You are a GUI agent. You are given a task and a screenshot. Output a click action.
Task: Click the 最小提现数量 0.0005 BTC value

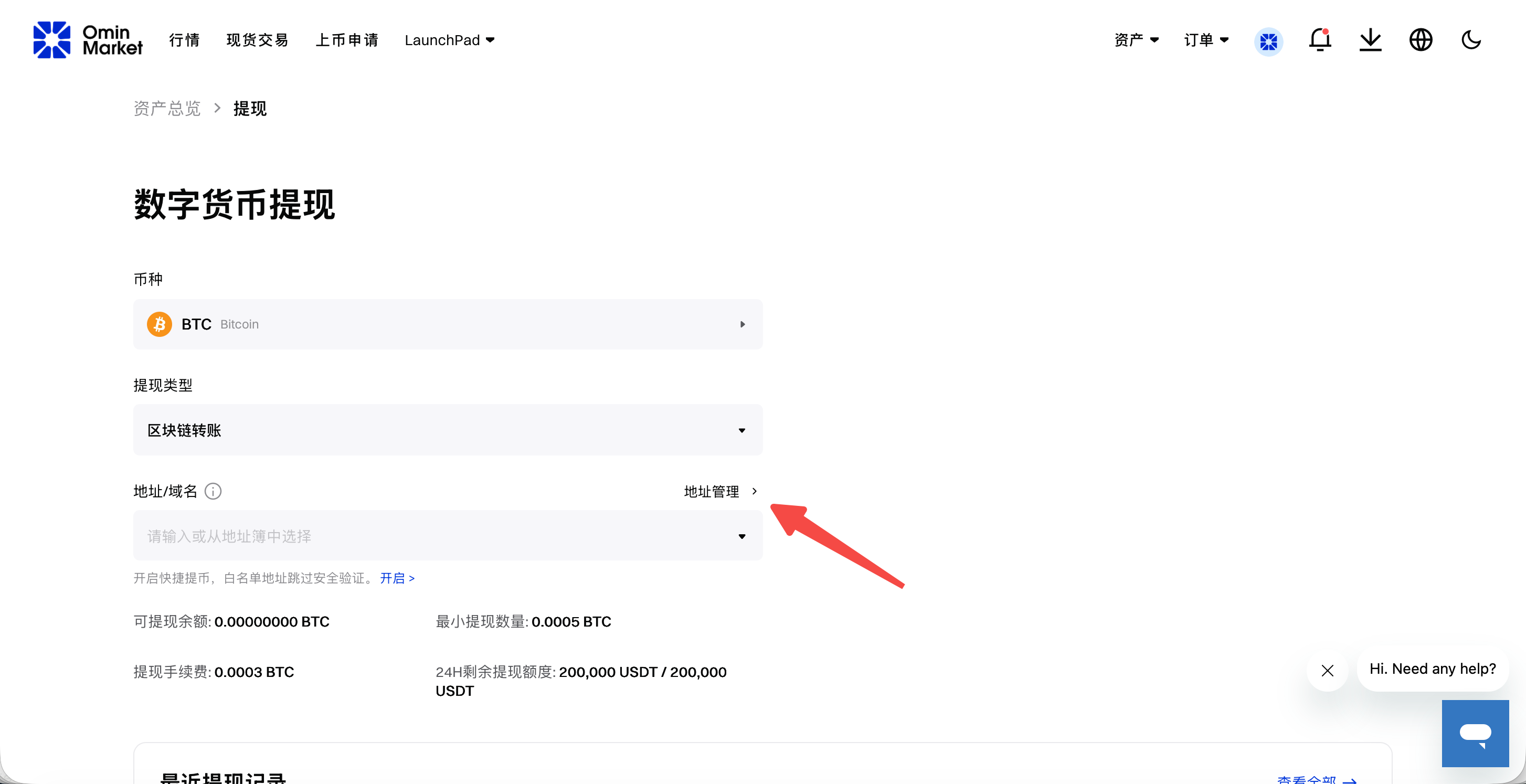coord(571,622)
